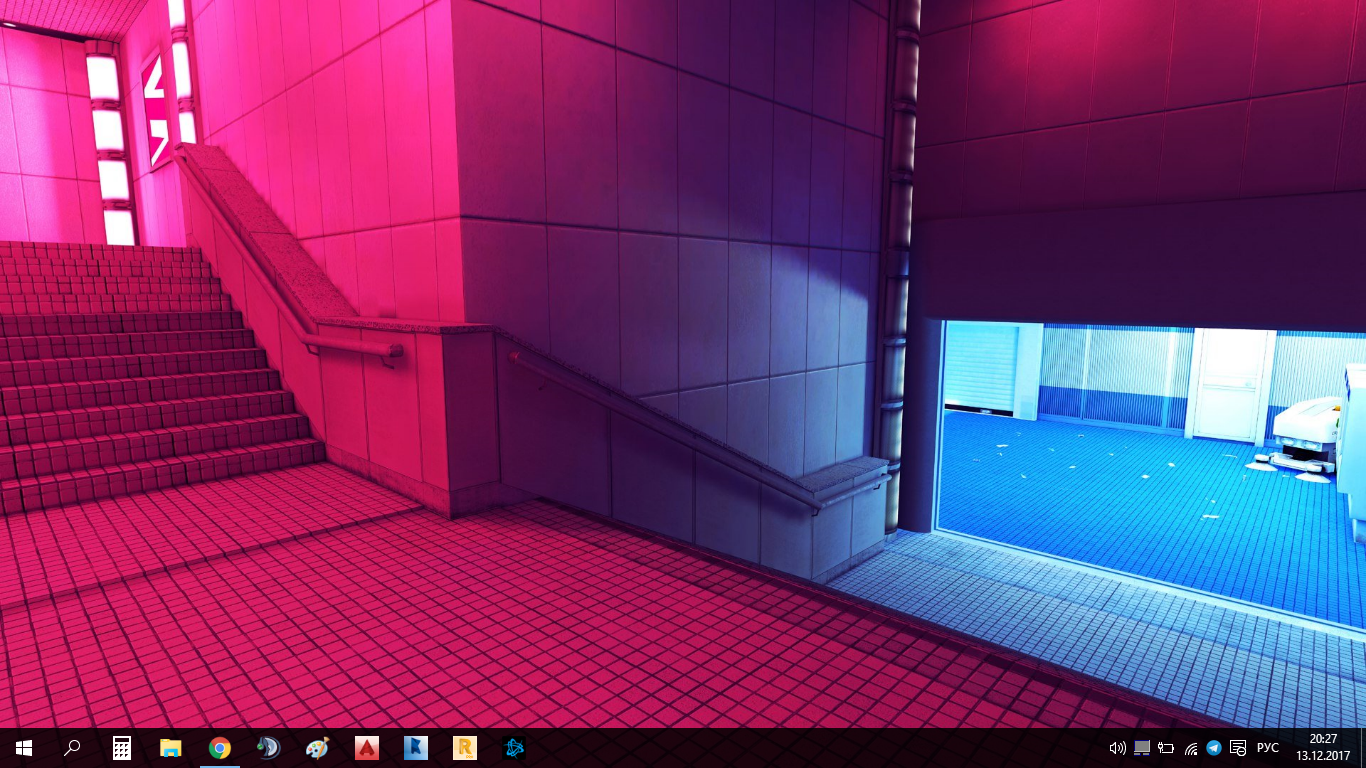Launch blue Revit icon on taskbar

[x=416, y=748]
